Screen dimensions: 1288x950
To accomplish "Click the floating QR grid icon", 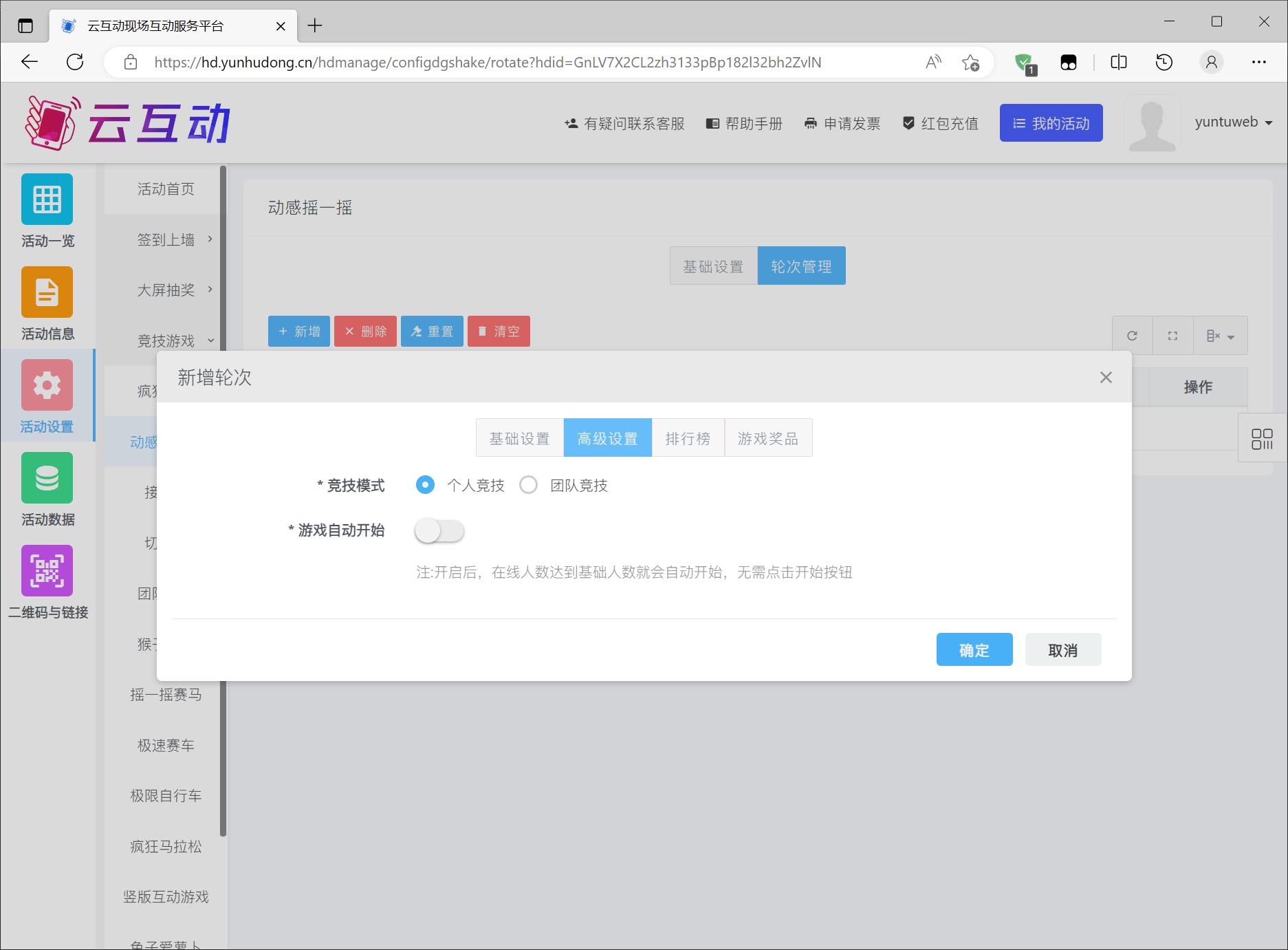I will click(1262, 439).
